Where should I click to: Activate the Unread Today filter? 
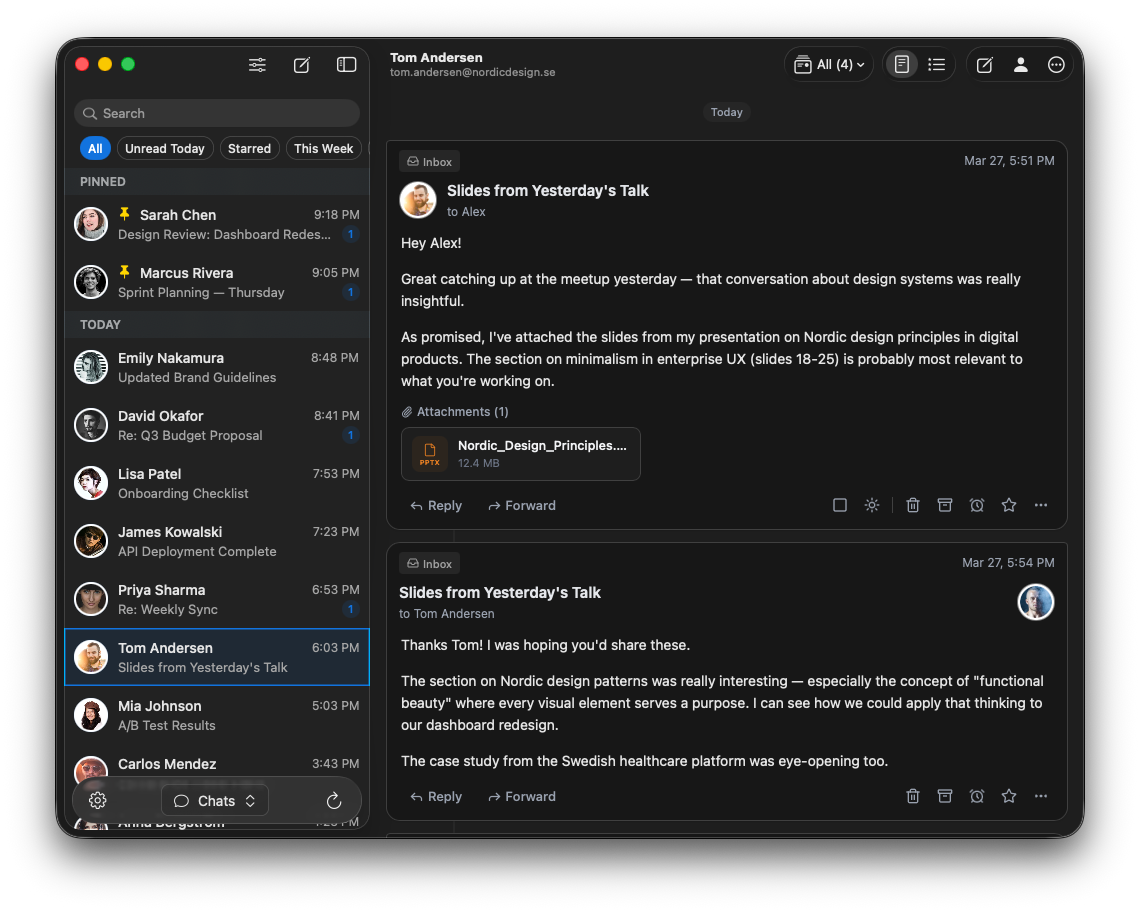tap(165, 148)
